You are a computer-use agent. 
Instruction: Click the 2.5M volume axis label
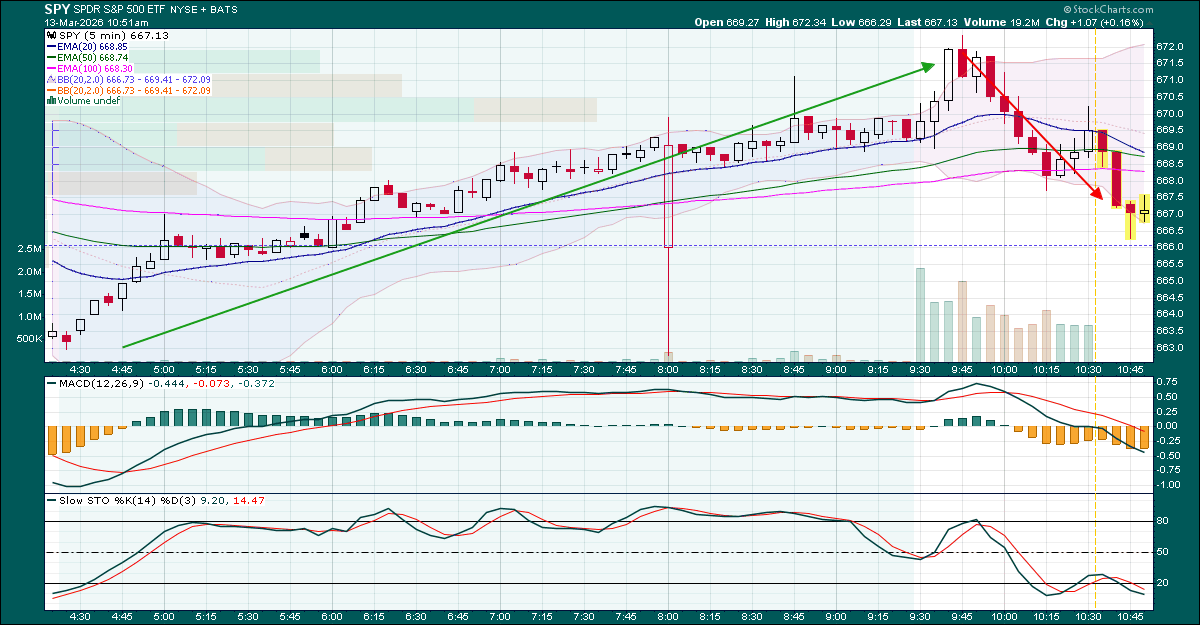pos(29,248)
